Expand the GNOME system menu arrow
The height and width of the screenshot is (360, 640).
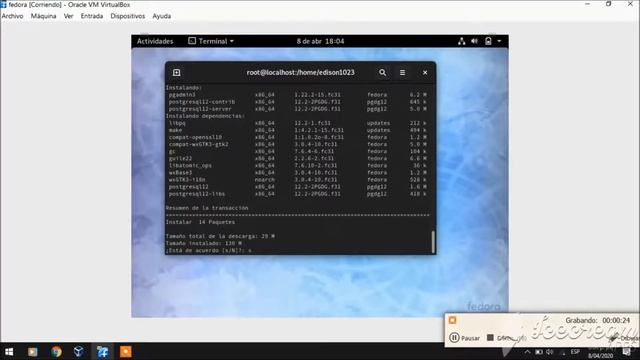click(x=499, y=41)
